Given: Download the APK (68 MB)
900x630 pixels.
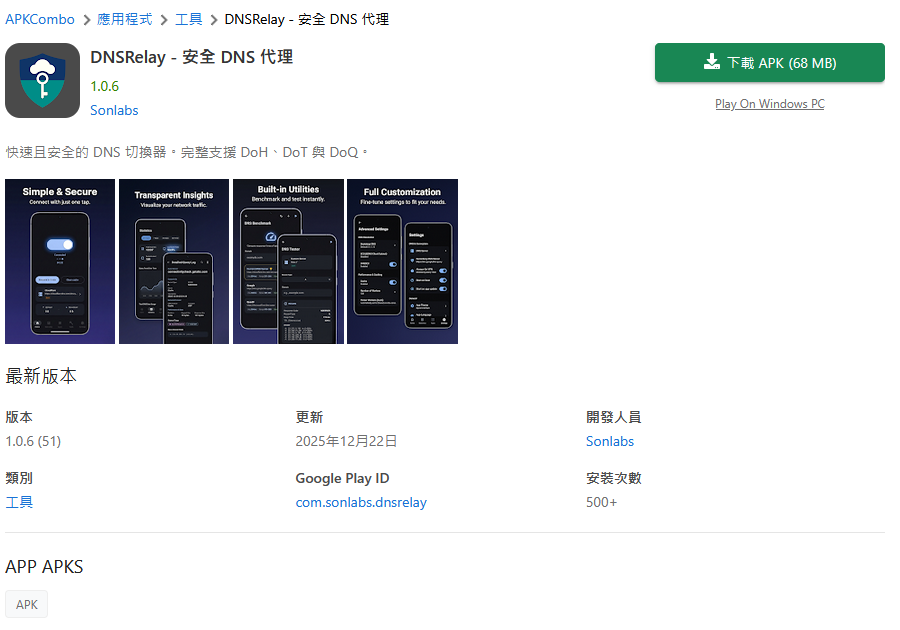Looking at the screenshot, I should (x=769, y=63).
